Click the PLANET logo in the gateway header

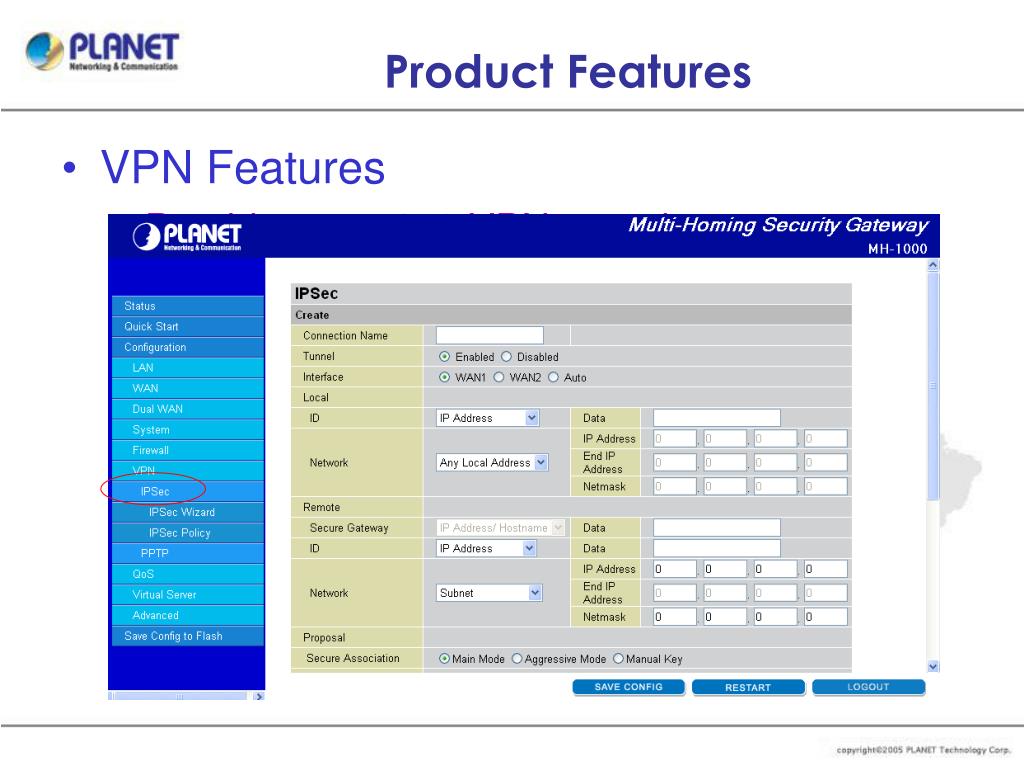[x=187, y=236]
